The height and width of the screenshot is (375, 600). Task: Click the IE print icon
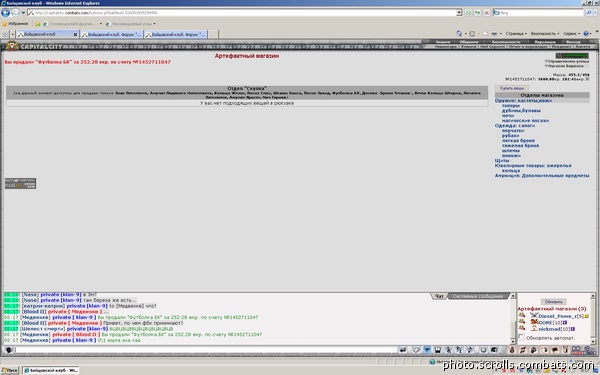(x=494, y=34)
